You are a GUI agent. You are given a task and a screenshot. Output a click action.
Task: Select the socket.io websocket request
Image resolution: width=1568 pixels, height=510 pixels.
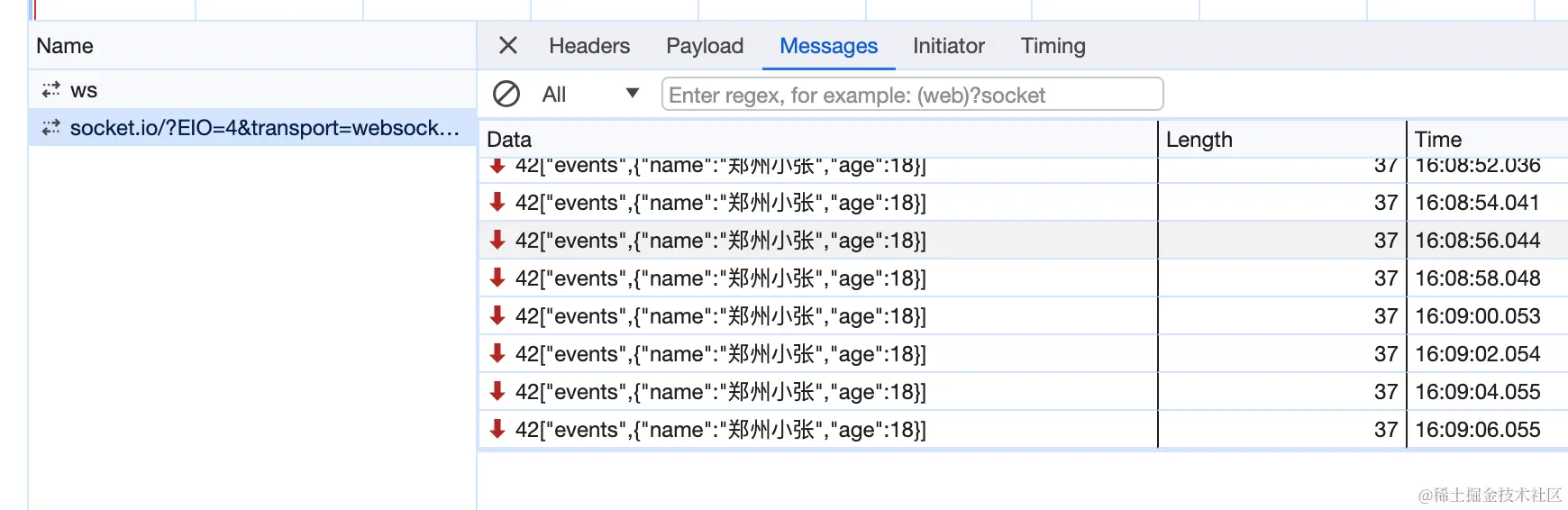tap(264, 128)
